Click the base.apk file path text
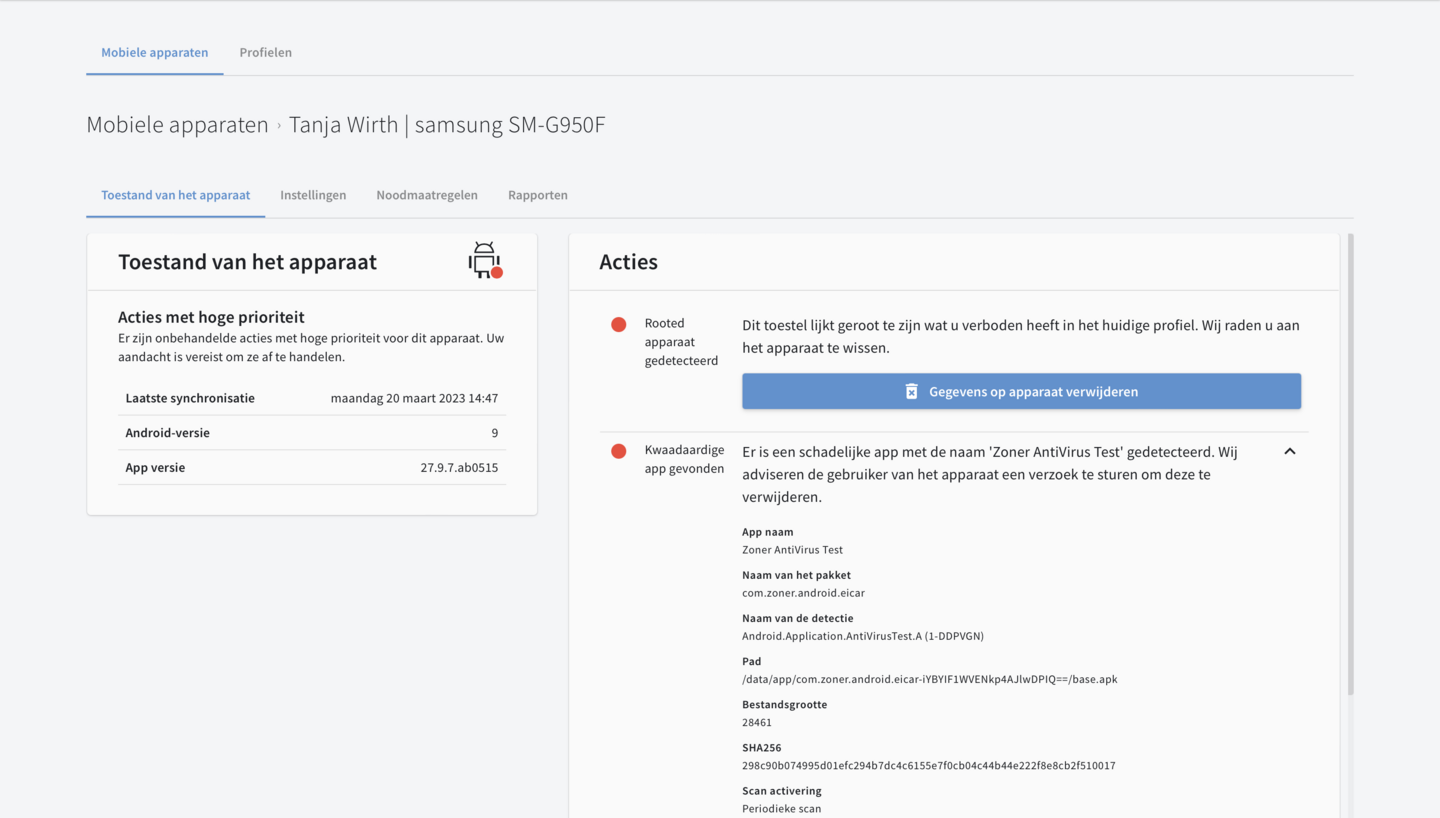 929,680
